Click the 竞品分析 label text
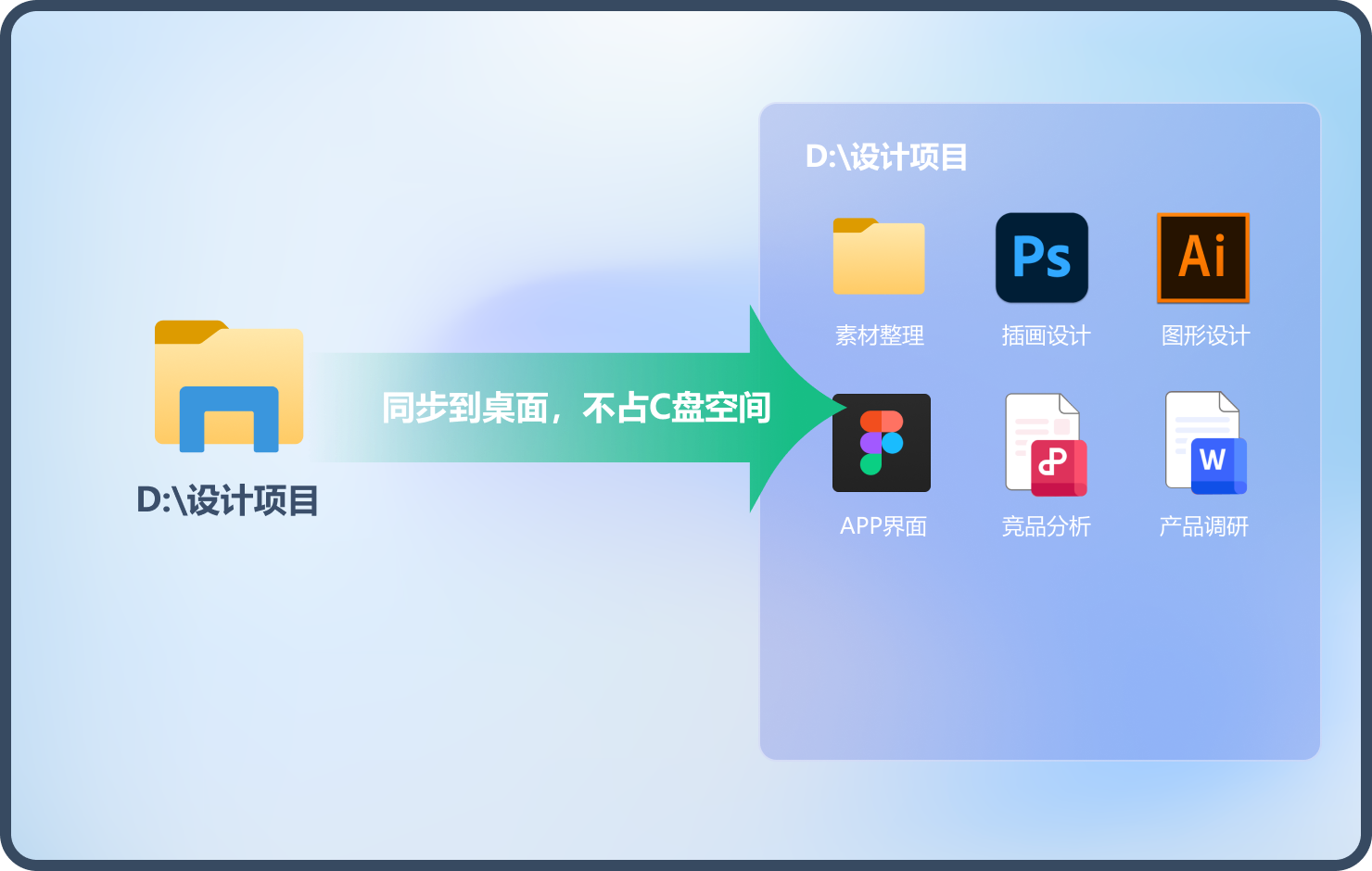 click(1046, 526)
